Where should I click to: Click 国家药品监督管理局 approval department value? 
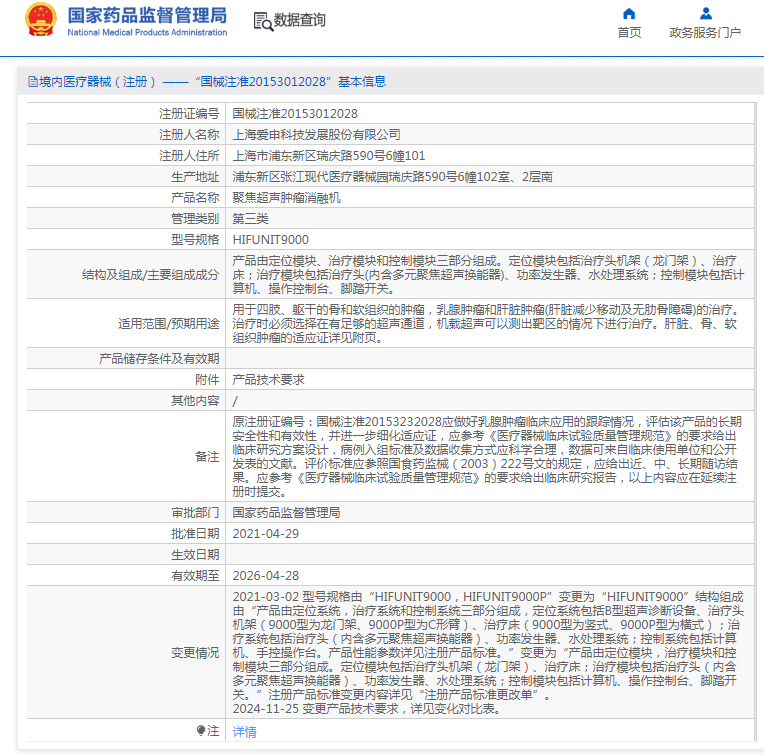[x=286, y=512]
